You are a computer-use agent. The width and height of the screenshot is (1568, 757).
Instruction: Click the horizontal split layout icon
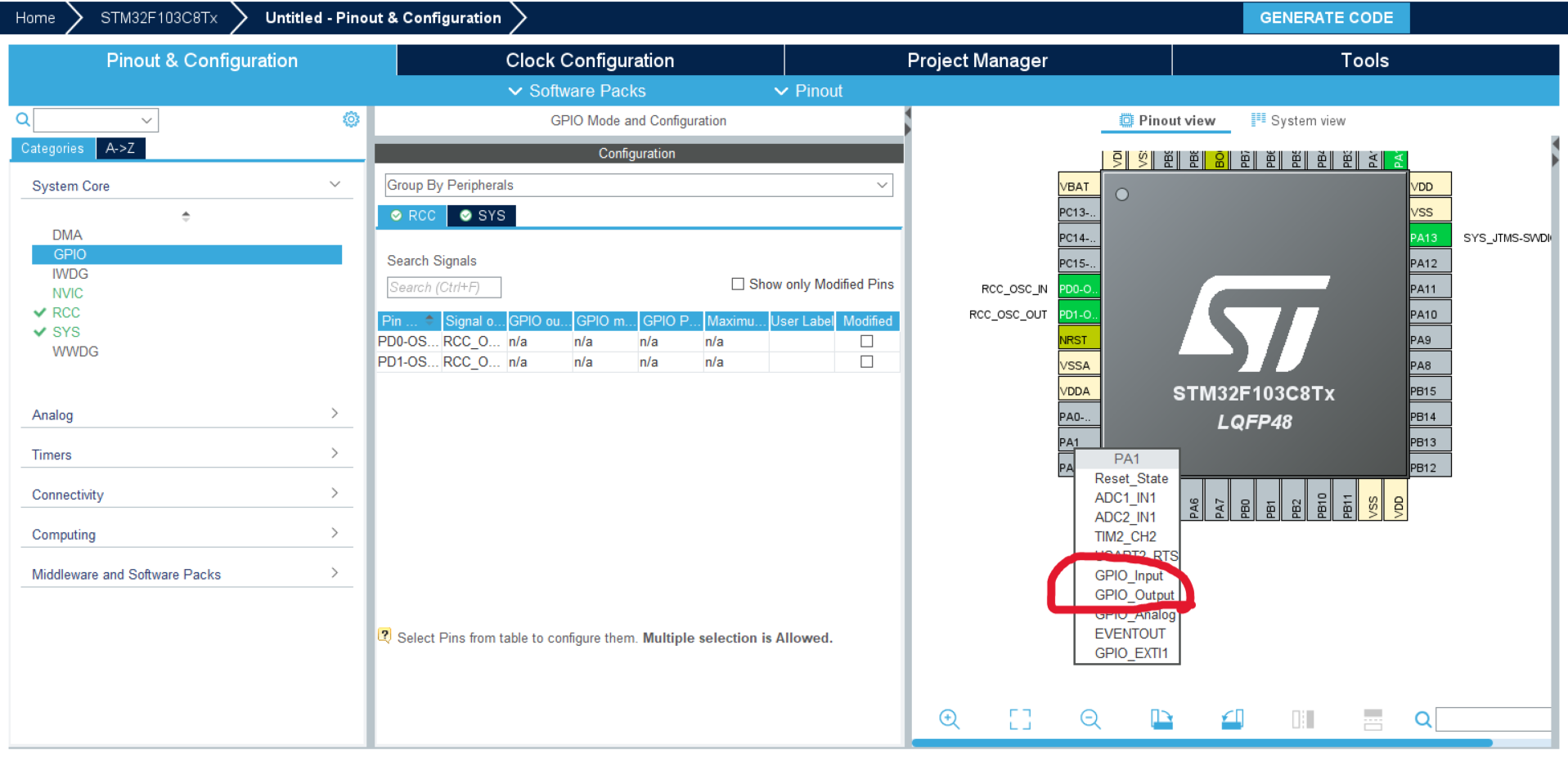tap(1373, 719)
